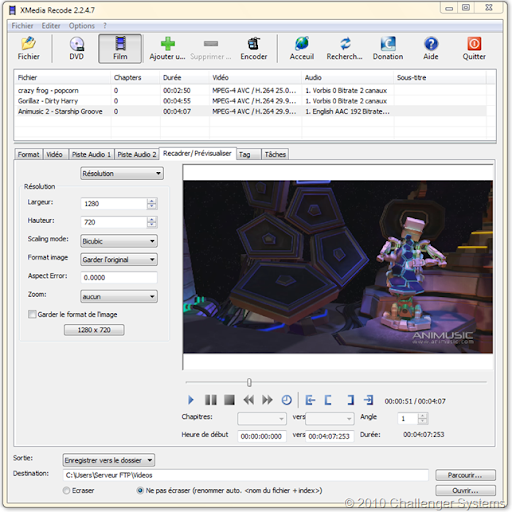Screen dimensions: 512x512
Task: Switch to the Tâches tab
Action: click(275, 154)
